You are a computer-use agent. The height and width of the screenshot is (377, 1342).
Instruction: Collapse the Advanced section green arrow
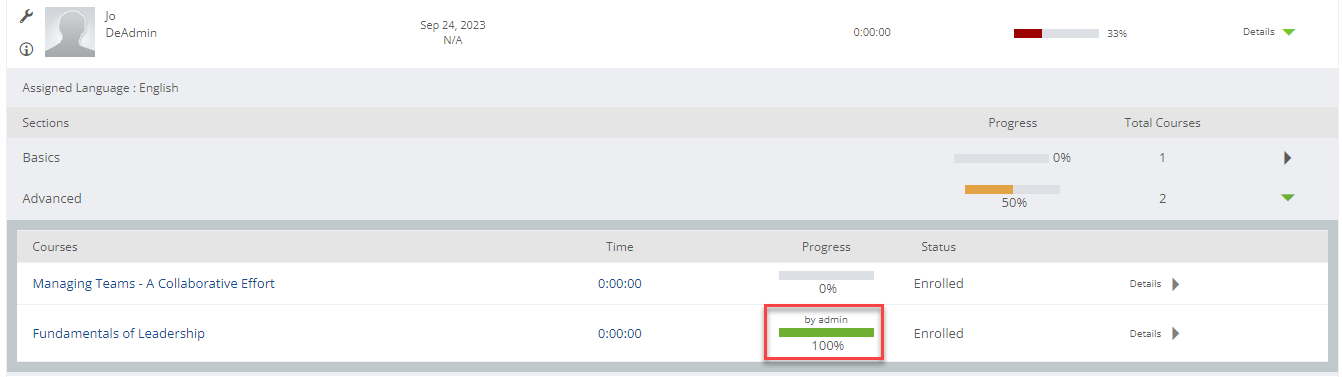(1288, 198)
